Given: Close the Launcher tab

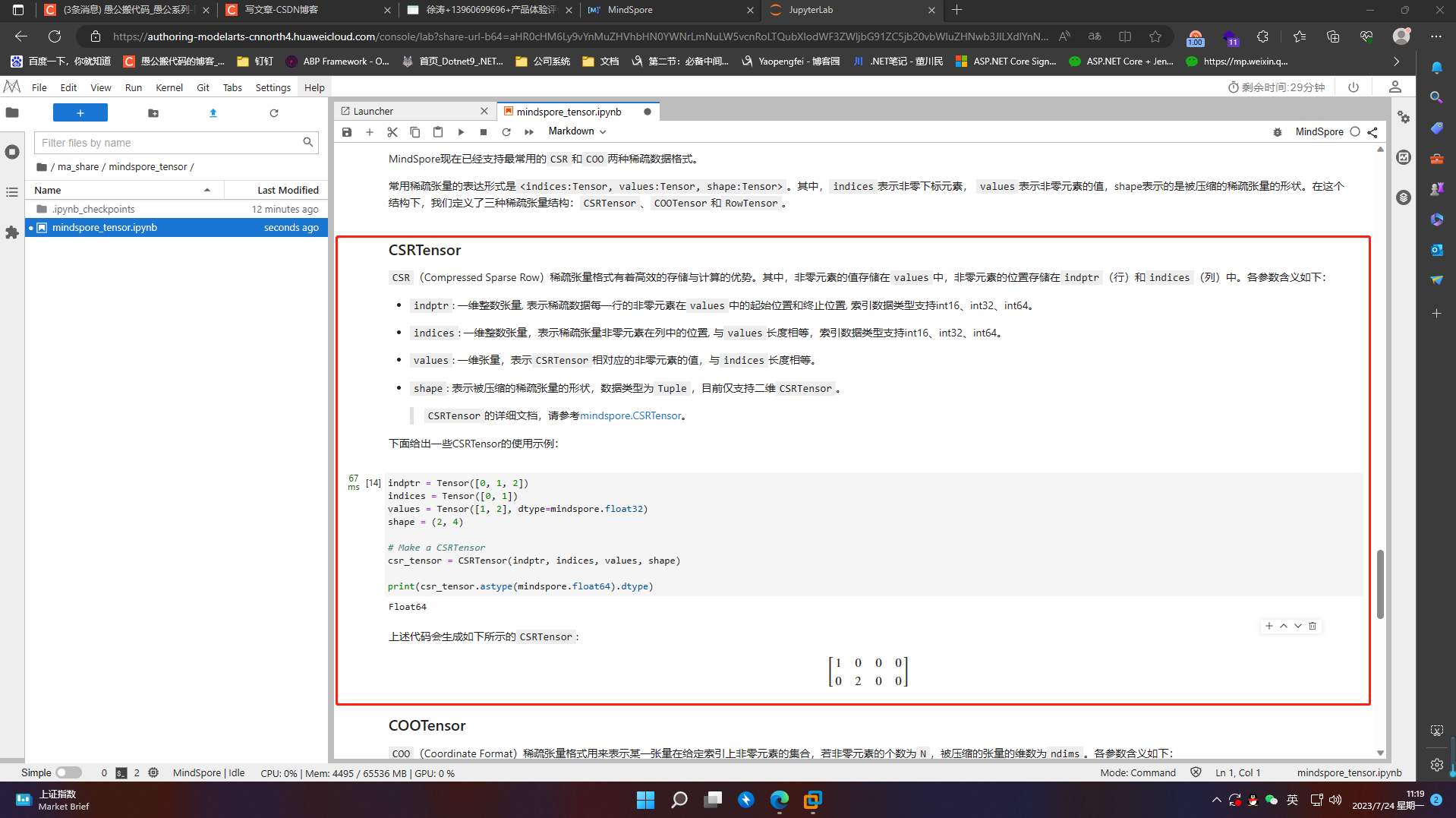Looking at the screenshot, I should (x=484, y=112).
